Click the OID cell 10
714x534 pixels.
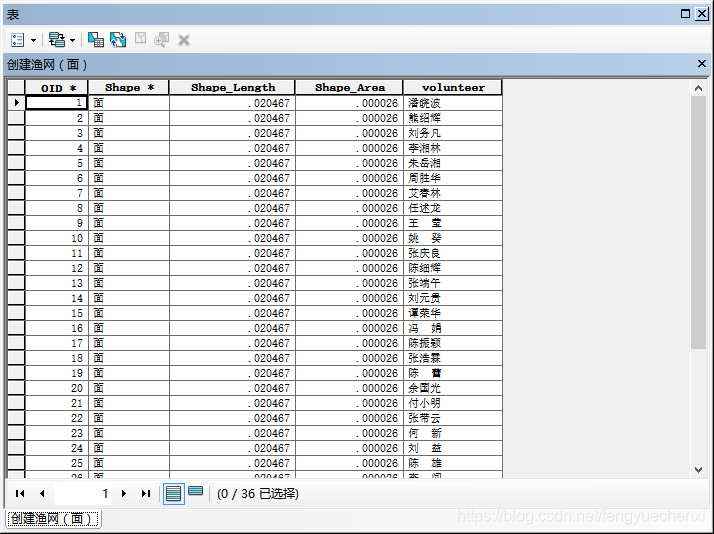tap(56, 238)
